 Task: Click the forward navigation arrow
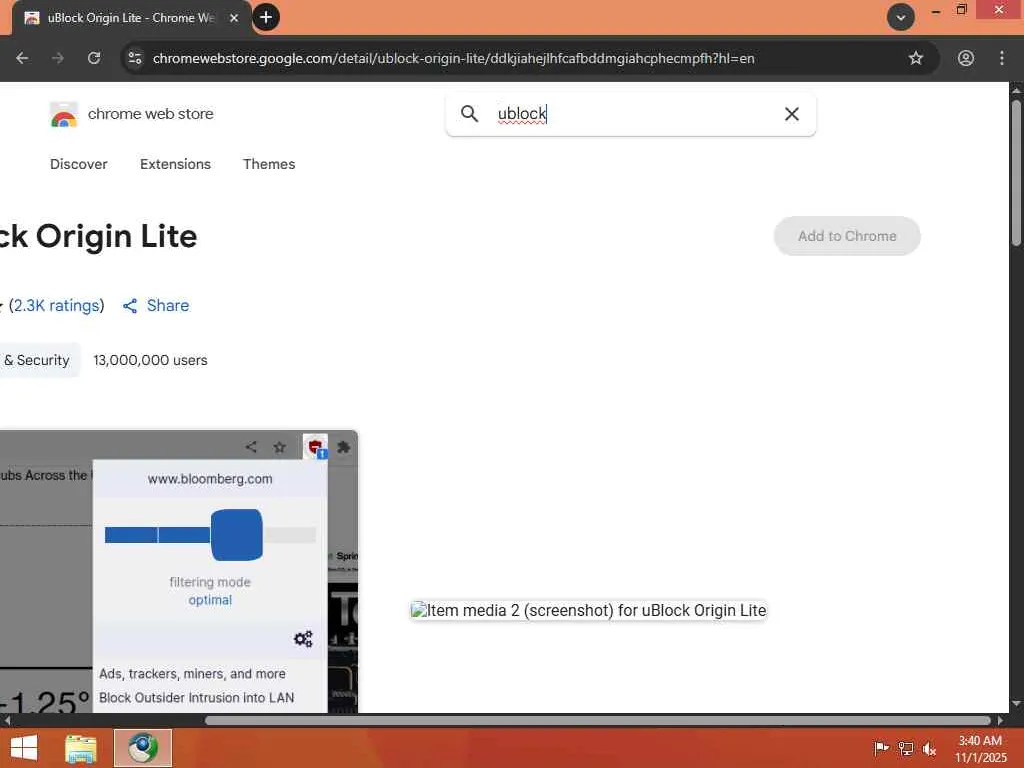58,58
